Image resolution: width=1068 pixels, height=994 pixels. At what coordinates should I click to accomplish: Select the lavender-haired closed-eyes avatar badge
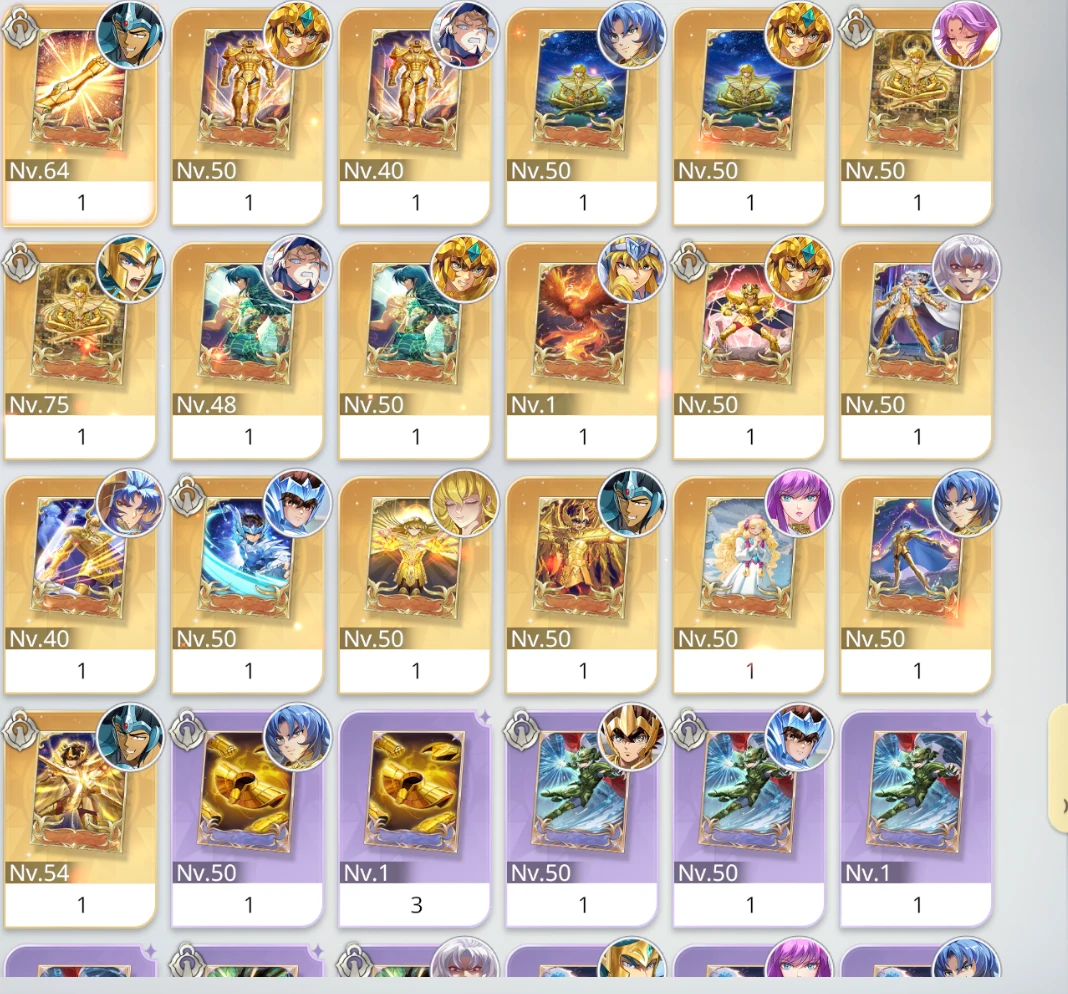pyautogui.click(x=966, y=34)
